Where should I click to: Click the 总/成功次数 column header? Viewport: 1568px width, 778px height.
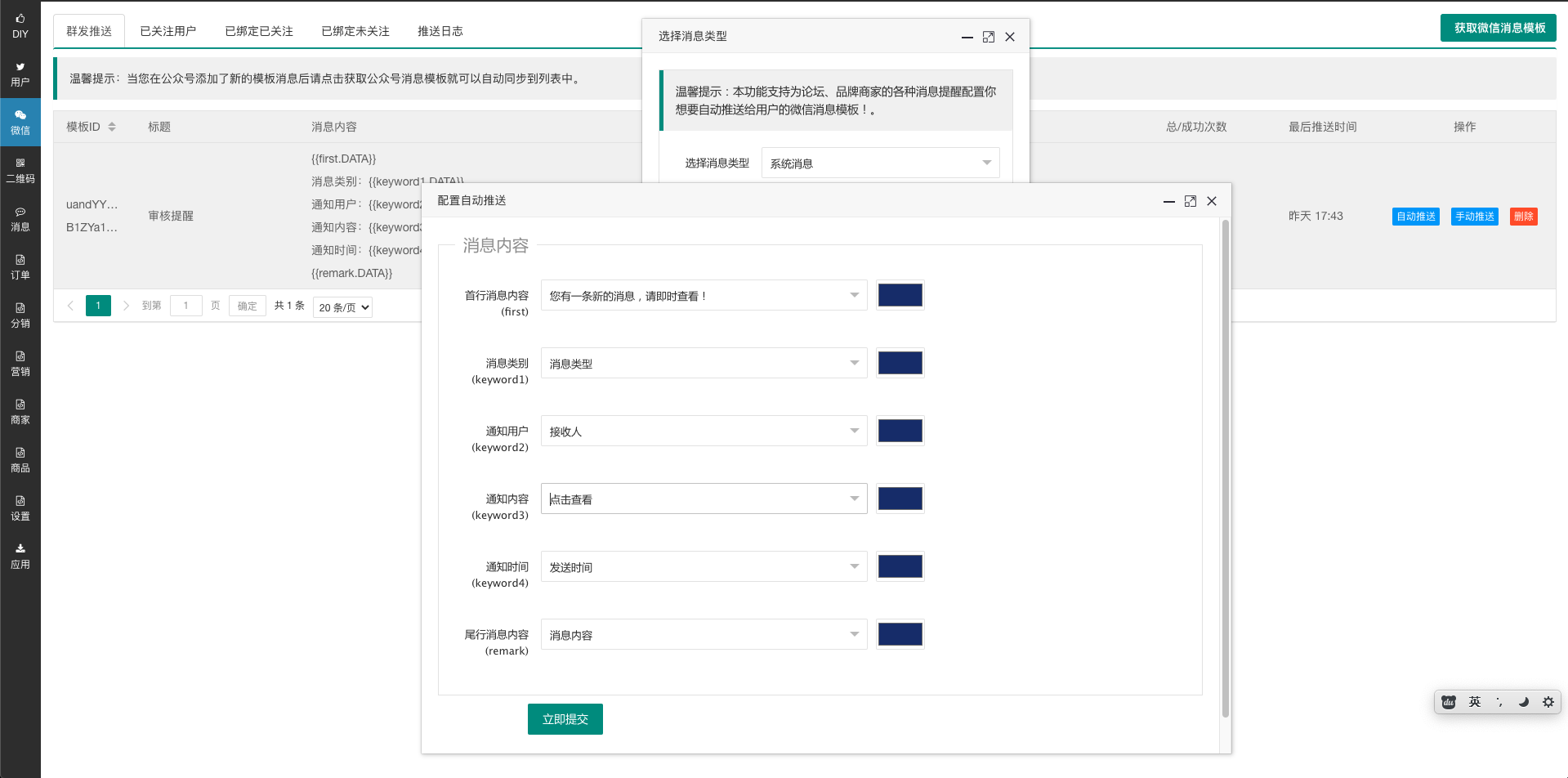(x=1196, y=127)
